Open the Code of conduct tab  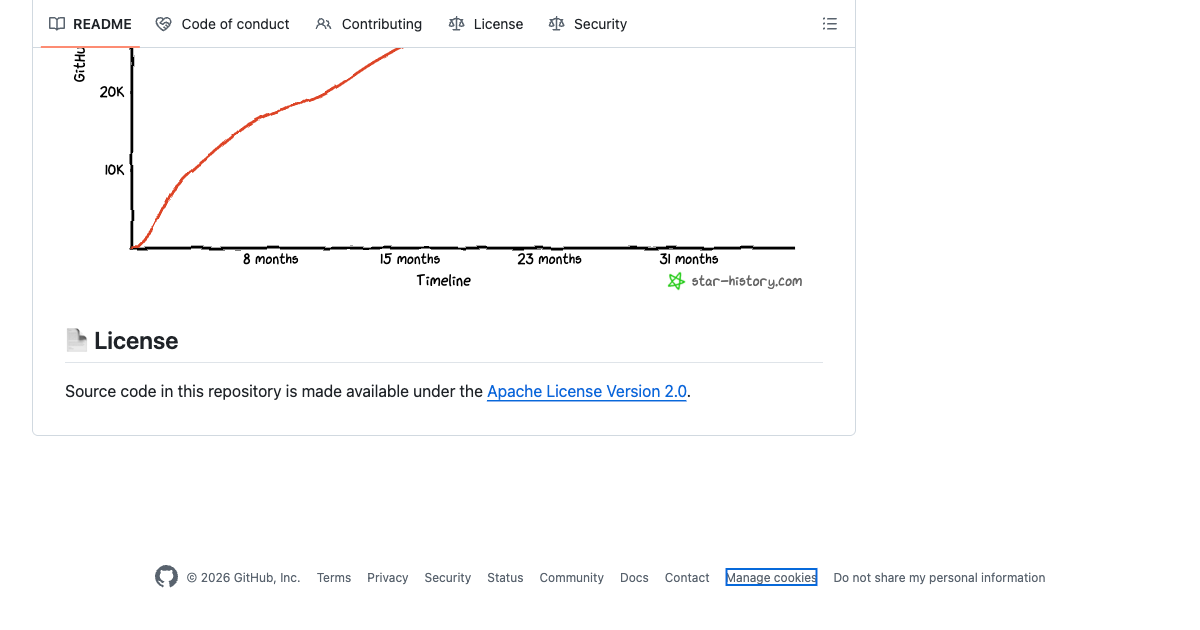tap(235, 23)
